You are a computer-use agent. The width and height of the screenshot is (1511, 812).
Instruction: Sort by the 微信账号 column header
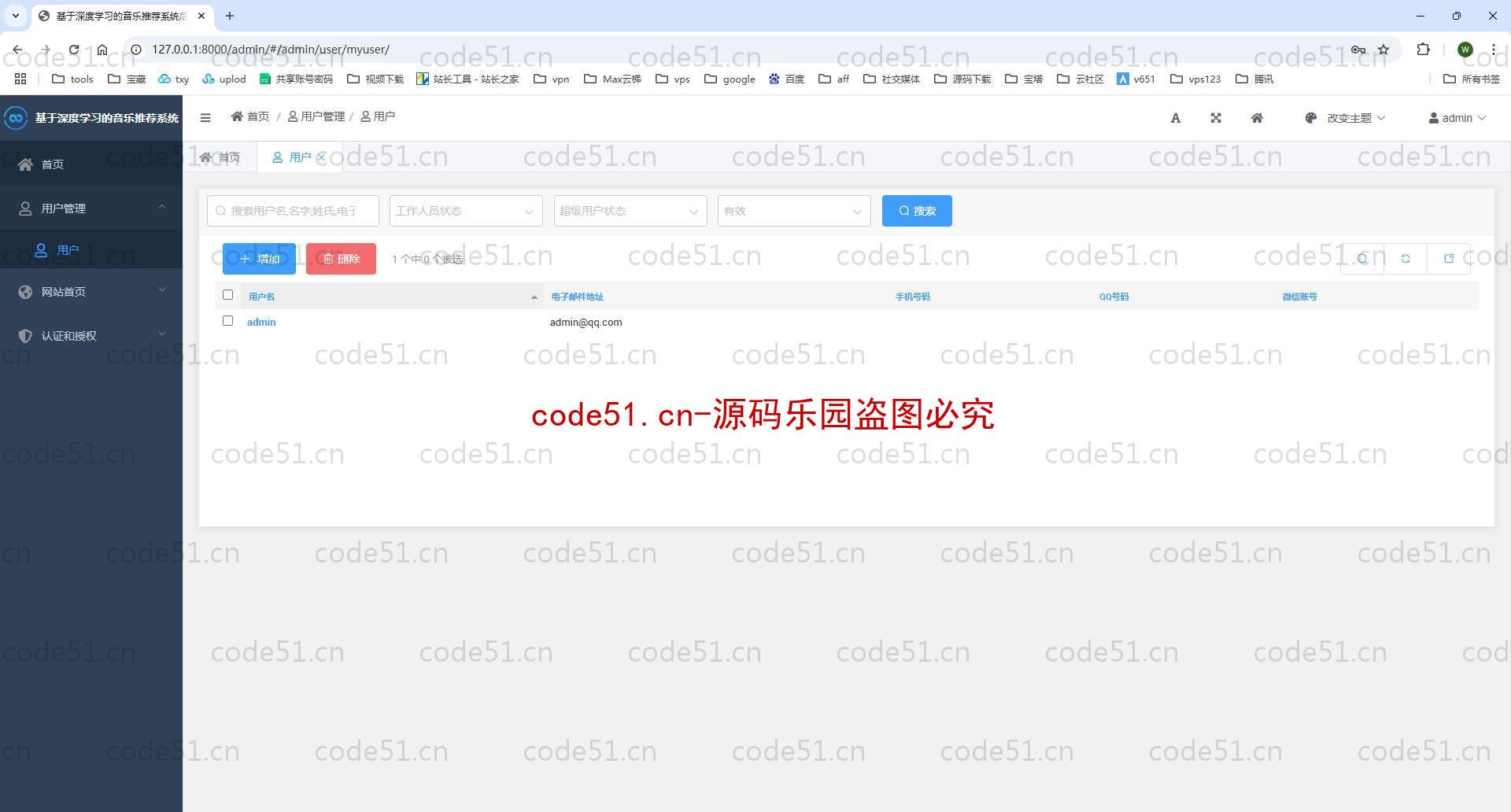1299,297
